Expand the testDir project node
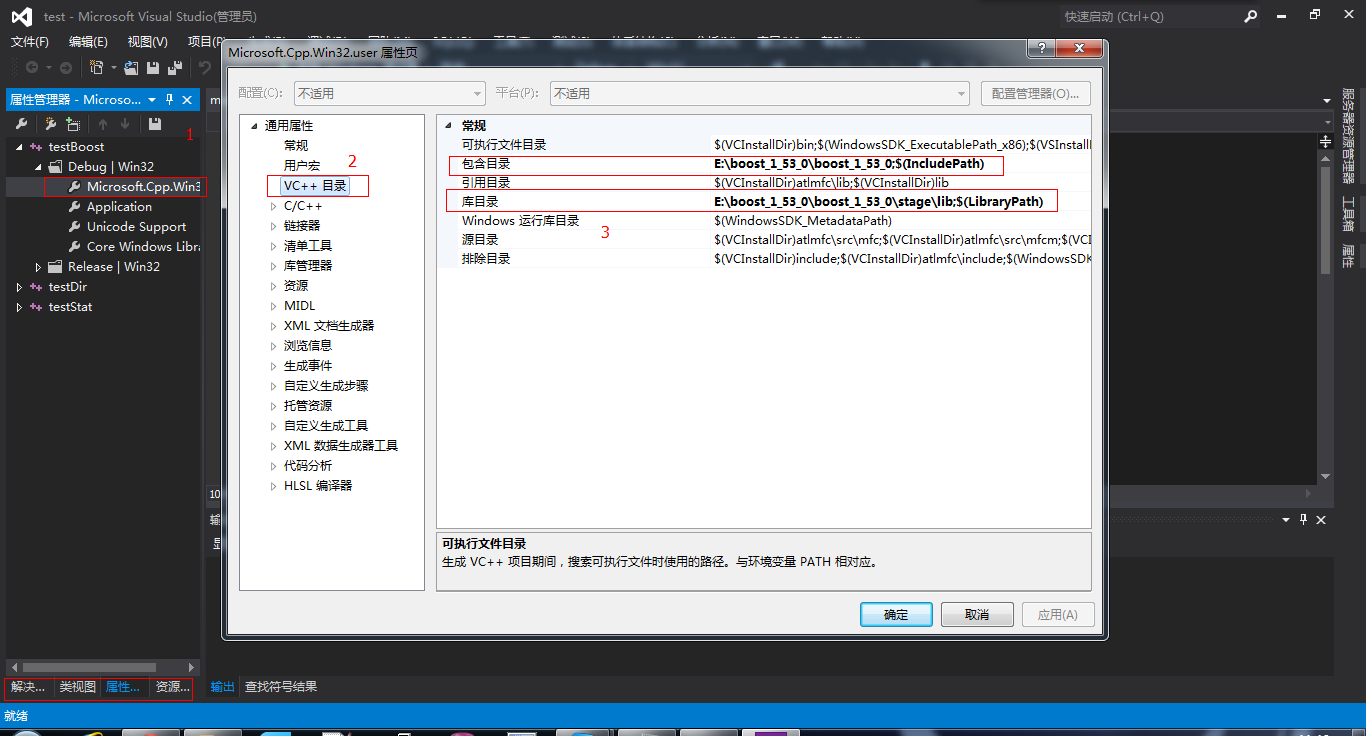The width and height of the screenshot is (1366, 736). click(x=20, y=287)
